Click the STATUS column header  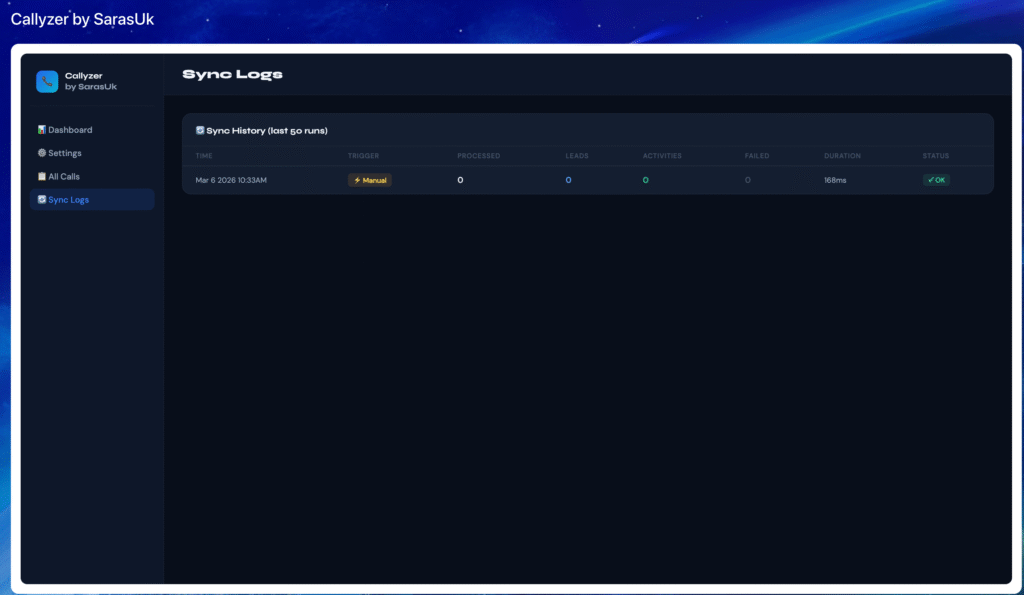(x=936, y=156)
